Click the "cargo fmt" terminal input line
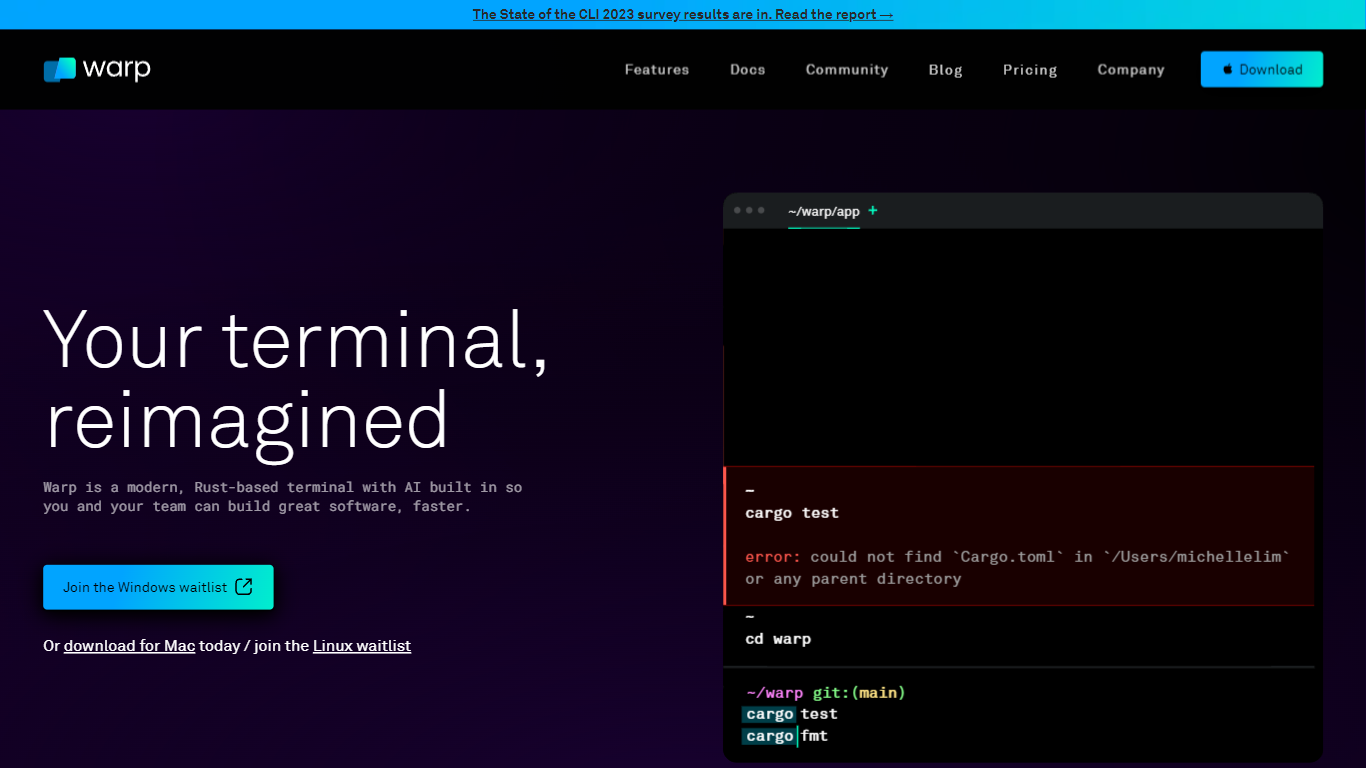The height and width of the screenshot is (768, 1366). click(x=787, y=736)
